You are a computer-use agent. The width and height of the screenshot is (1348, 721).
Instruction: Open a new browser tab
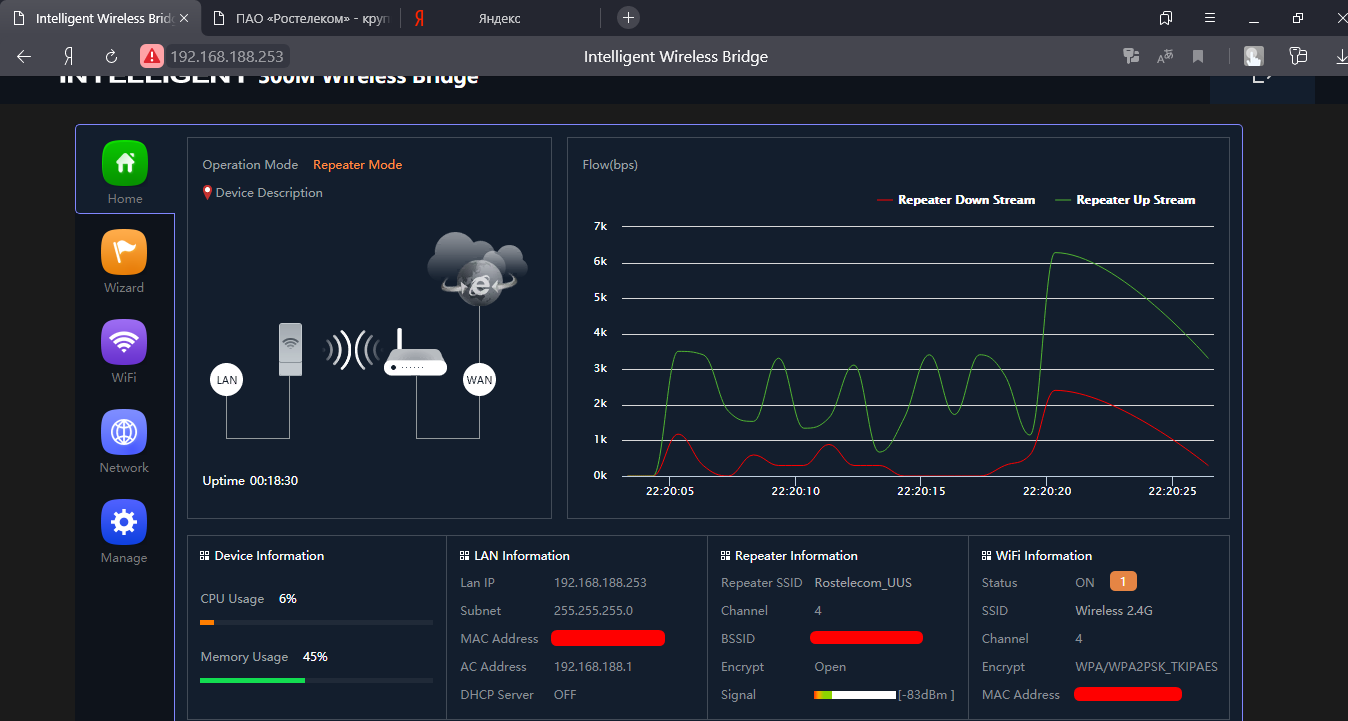coord(628,18)
